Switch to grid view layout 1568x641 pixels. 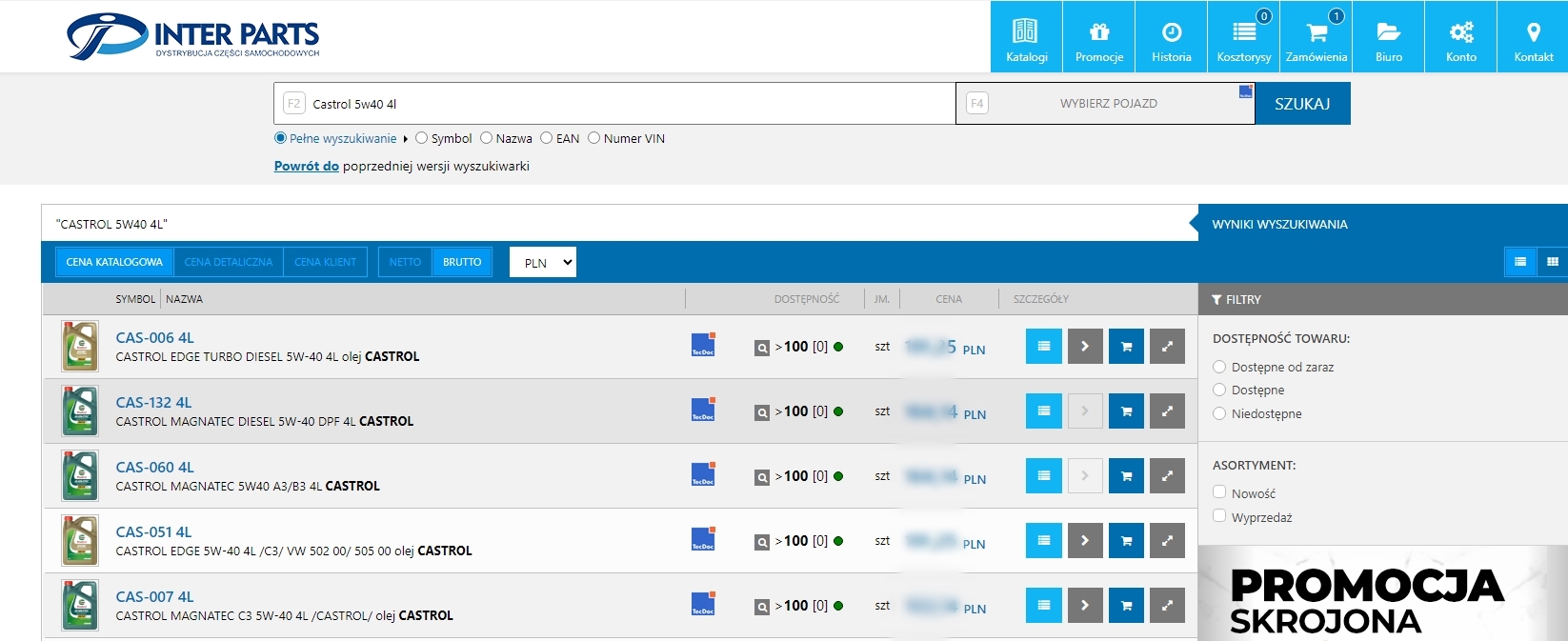coord(1553,262)
